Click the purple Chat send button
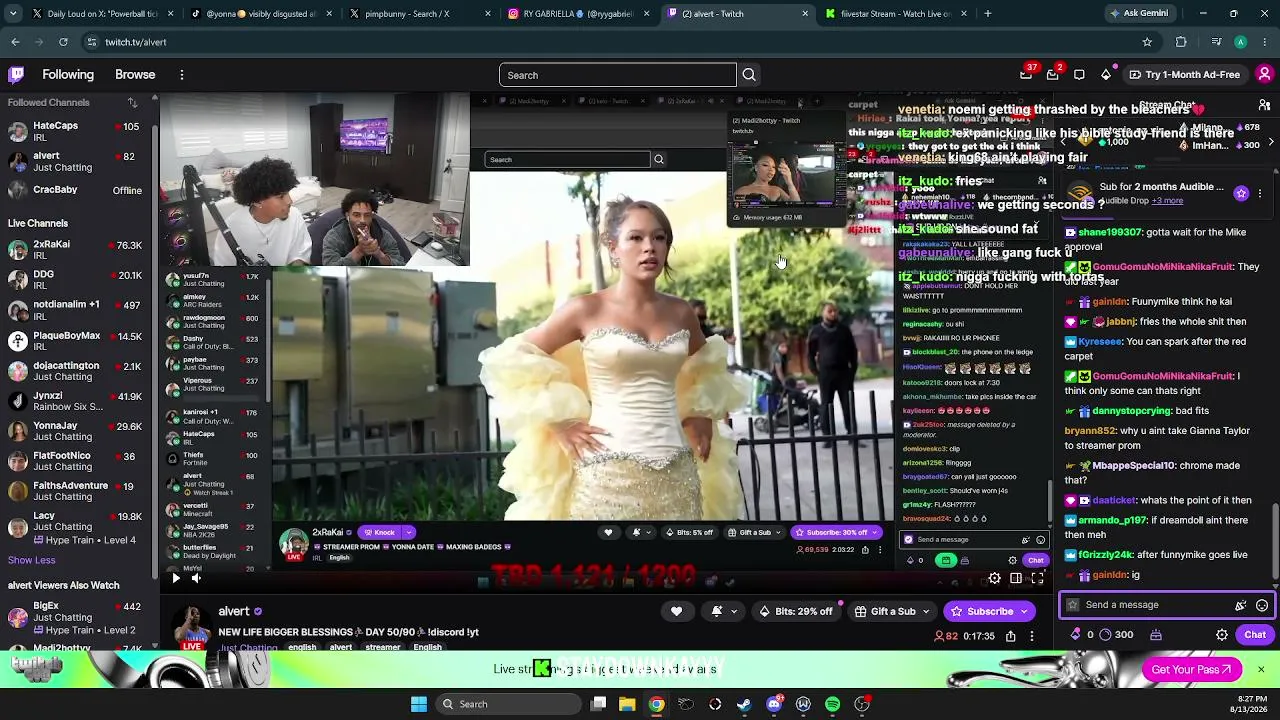The width and height of the screenshot is (1280, 720). [x=1255, y=635]
